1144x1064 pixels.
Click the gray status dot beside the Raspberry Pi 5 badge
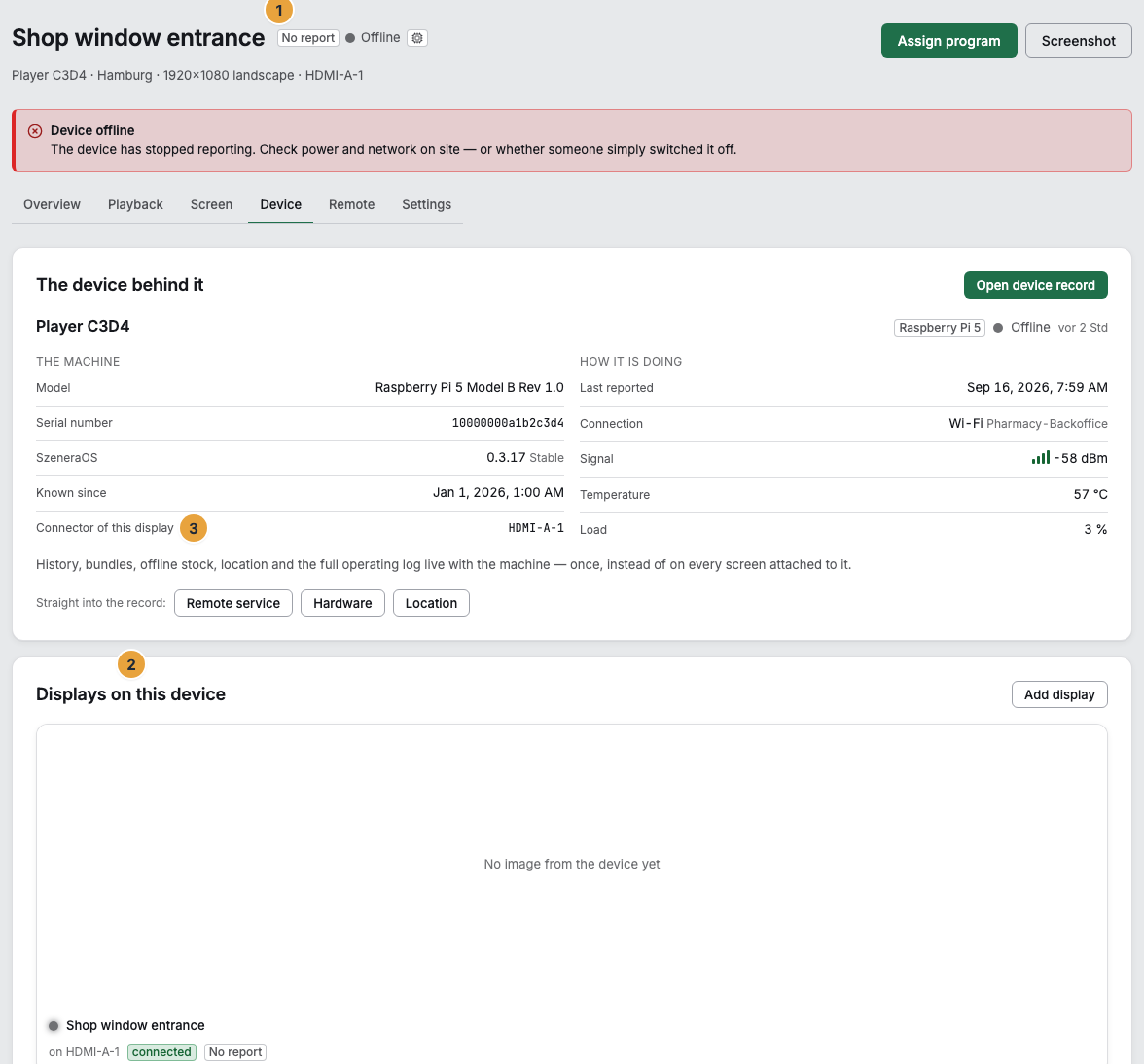(998, 328)
